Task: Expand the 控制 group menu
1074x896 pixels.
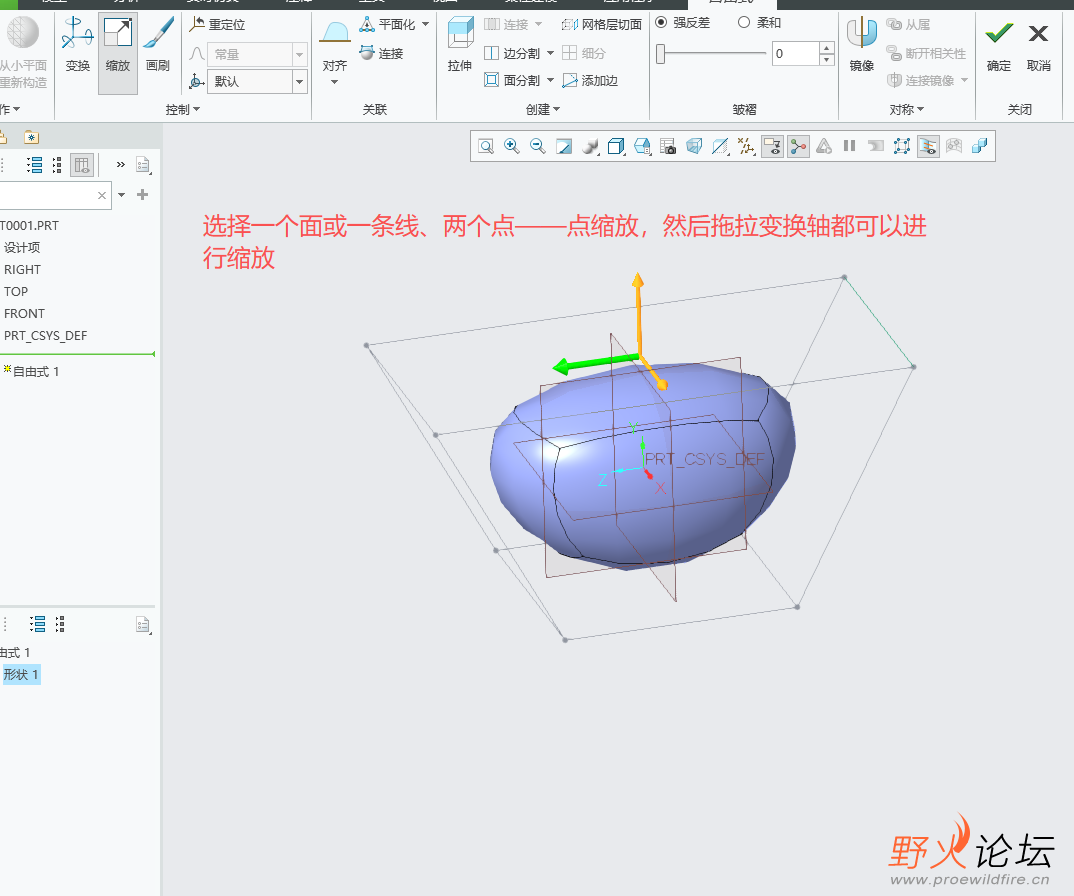Action: click(x=183, y=110)
